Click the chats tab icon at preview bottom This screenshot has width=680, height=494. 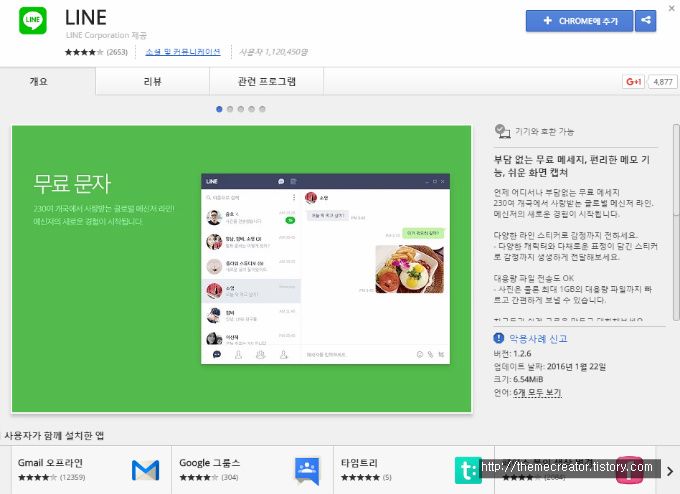[x=217, y=355]
